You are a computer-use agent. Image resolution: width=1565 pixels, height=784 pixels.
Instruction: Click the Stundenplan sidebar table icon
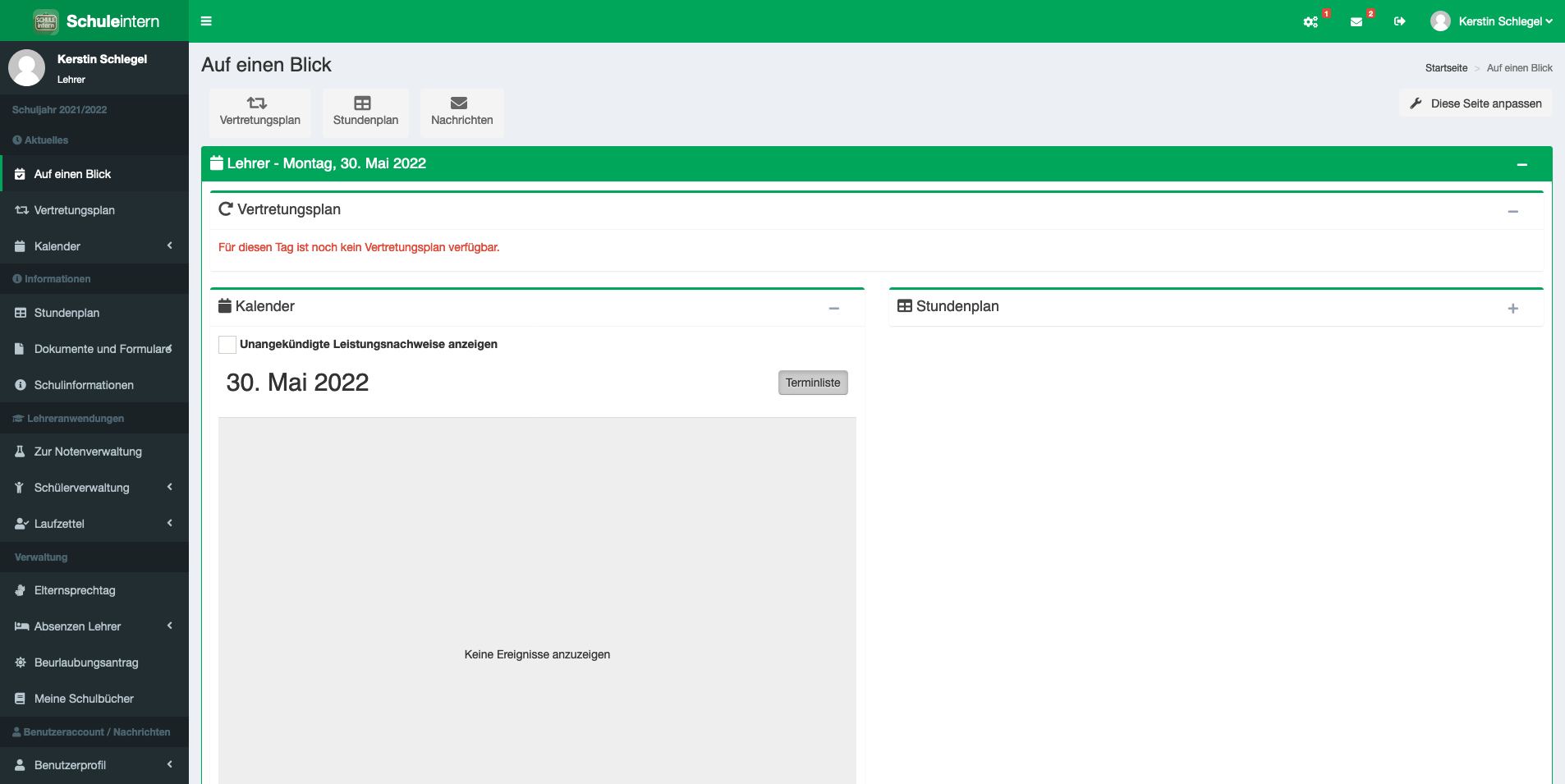[x=21, y=313]
